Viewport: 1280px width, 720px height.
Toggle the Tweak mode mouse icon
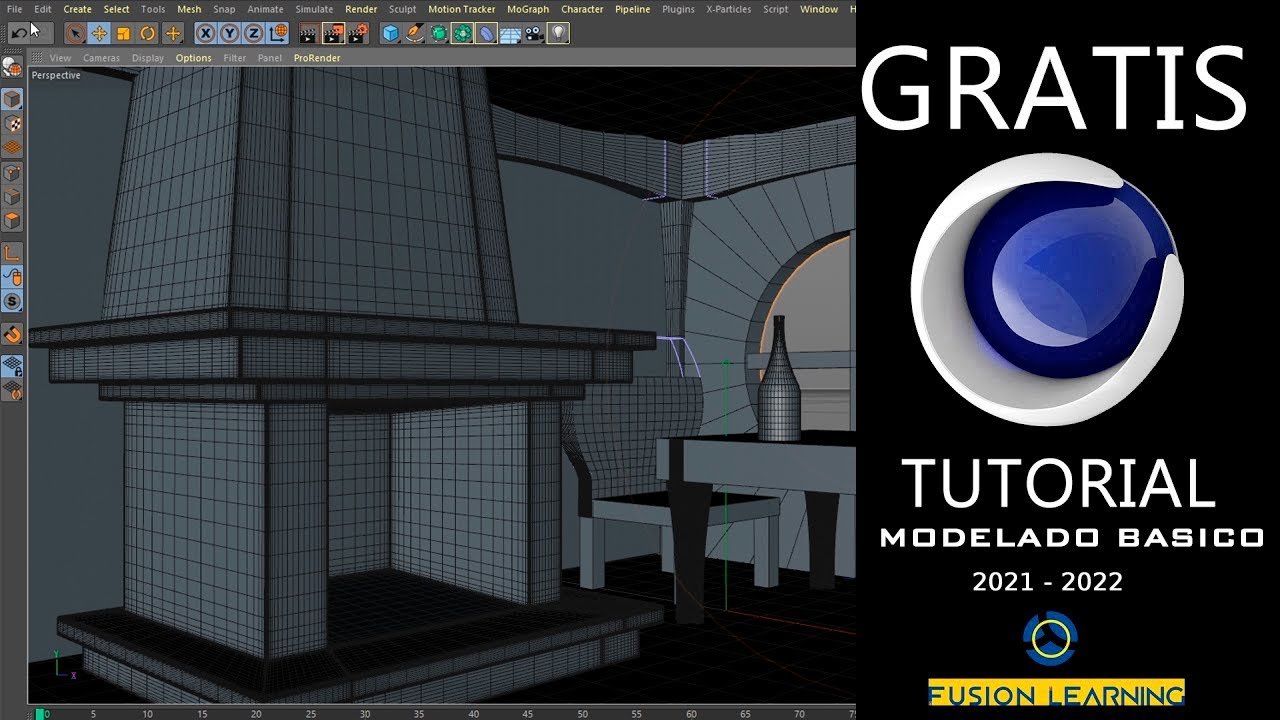12,276
